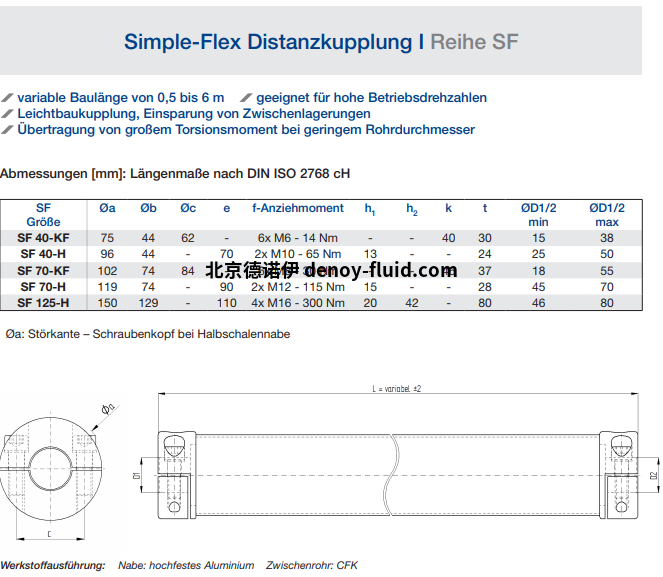Click the 'D1' dimension label on drawing

[x=136, y=476]
